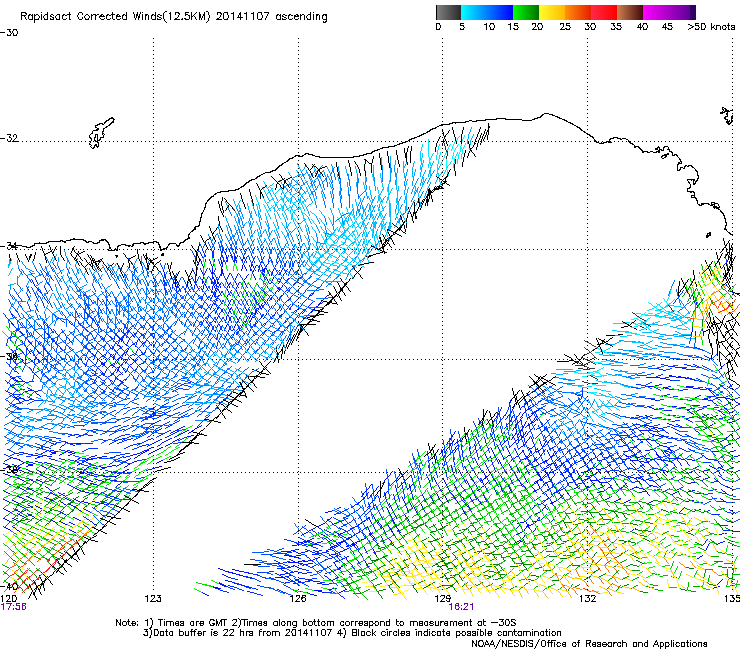Select the magenta-purple 40-50 knots legend segment
Viewport: 740px width, 650px height.
(x=669, y=12)
